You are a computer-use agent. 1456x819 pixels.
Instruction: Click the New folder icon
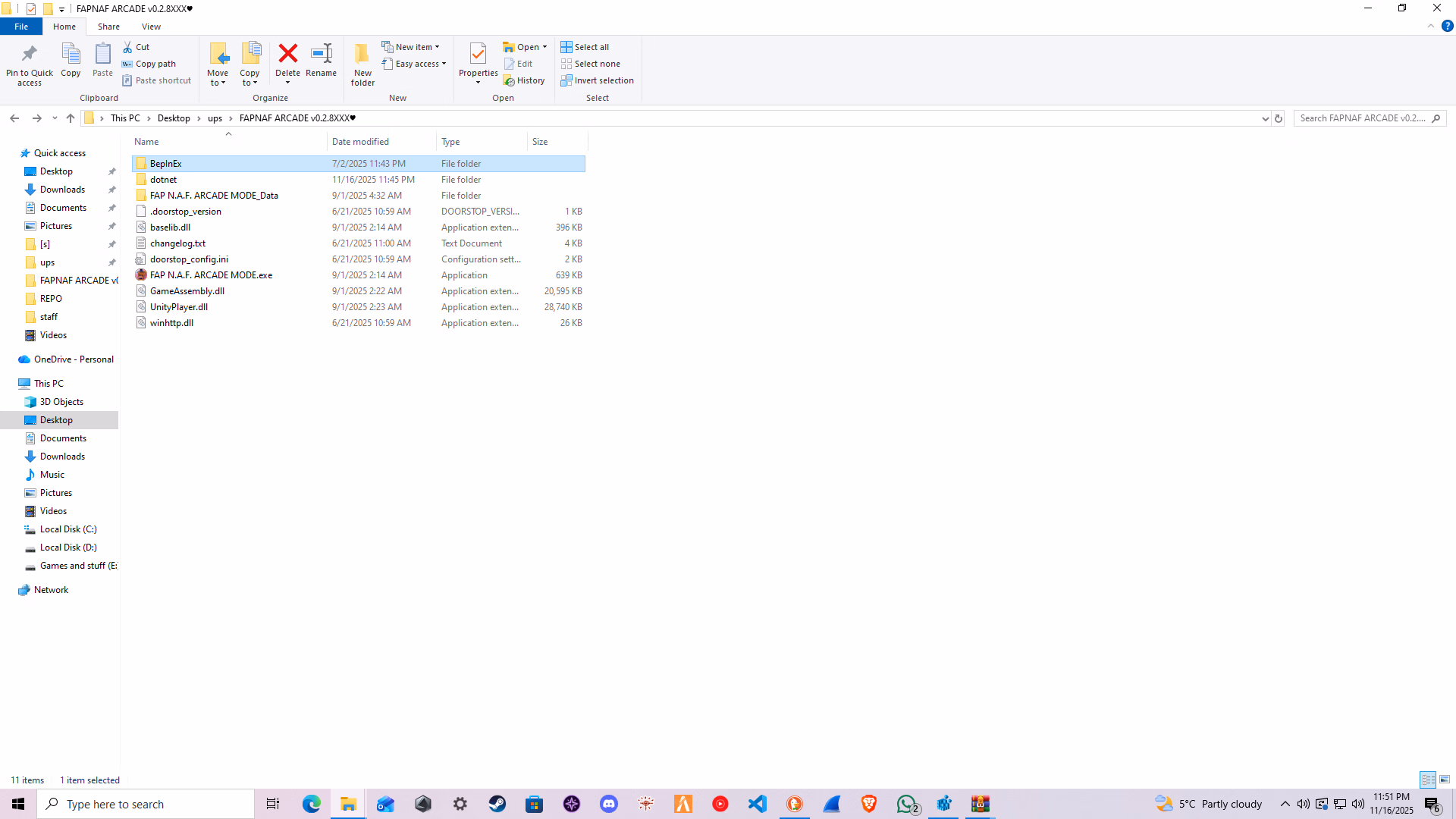[x=362, y=54]
